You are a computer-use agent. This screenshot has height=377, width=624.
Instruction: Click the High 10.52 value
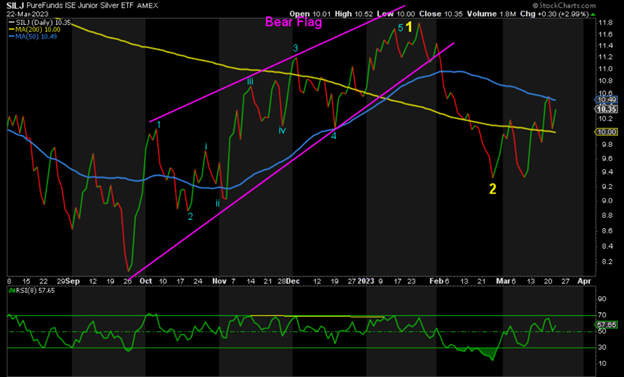pyautogui.click(x=354, y=14)
